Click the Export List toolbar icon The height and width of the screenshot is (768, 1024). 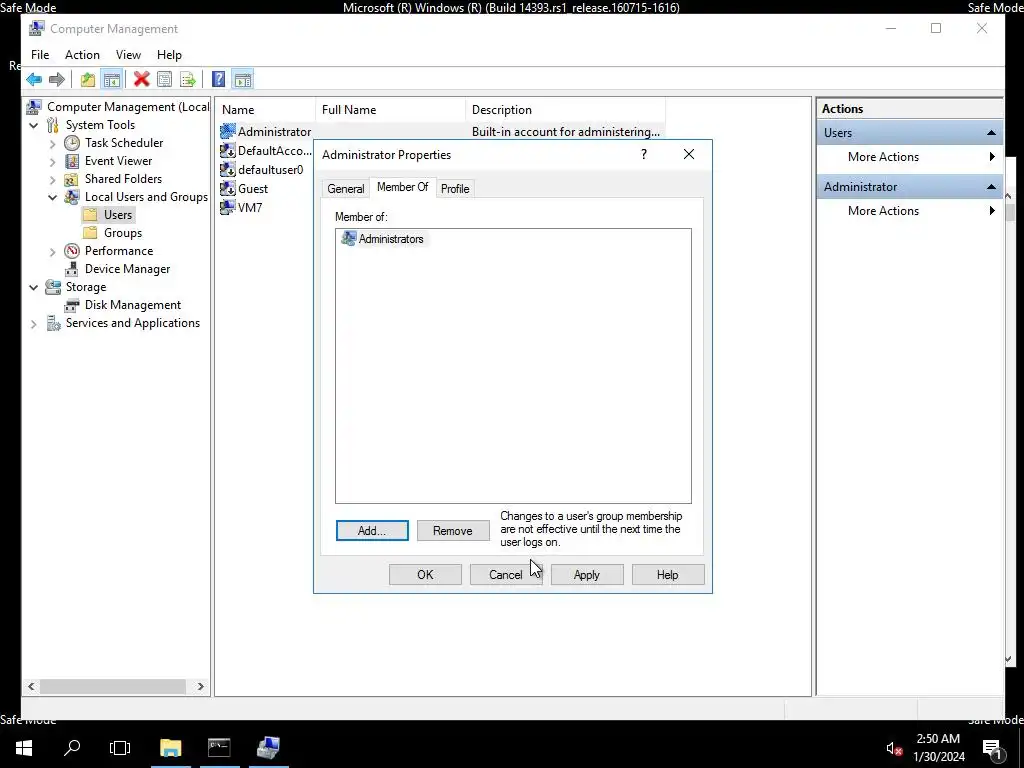point(188,80)
